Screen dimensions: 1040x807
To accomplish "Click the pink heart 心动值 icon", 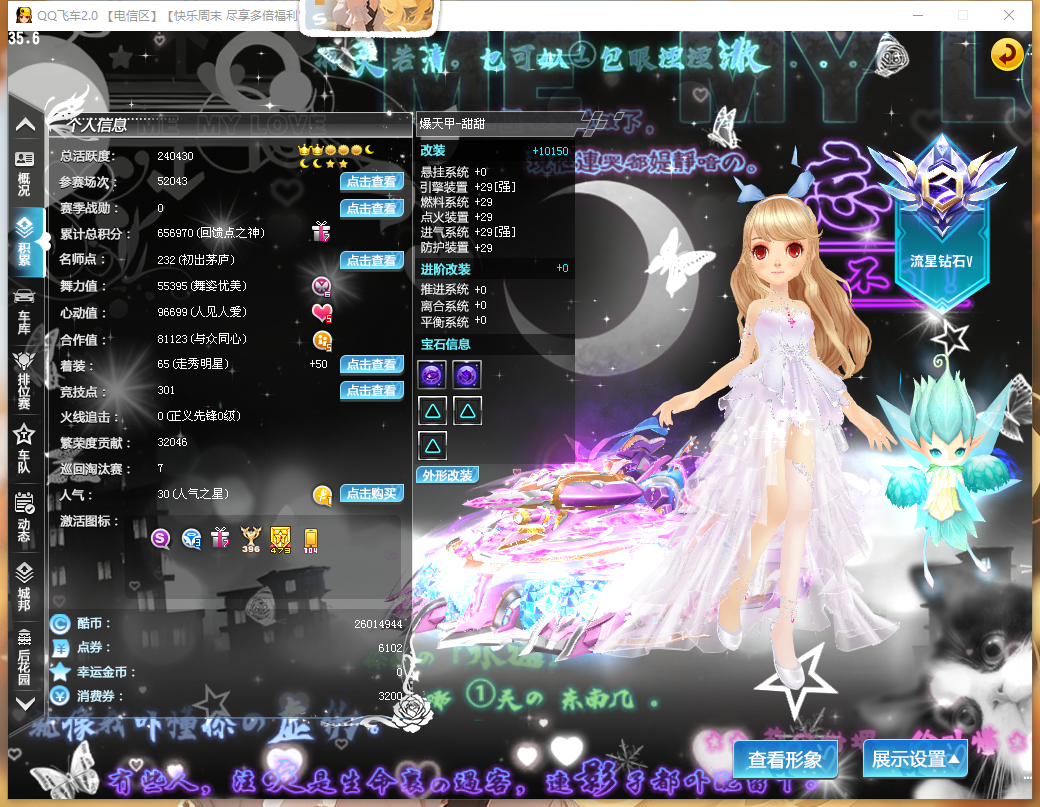I will tap(322, 312).
